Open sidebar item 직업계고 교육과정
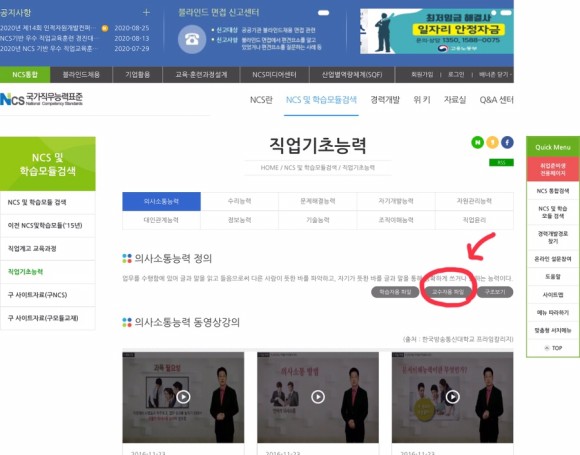The image size is (580, 455). coord(48,249)
